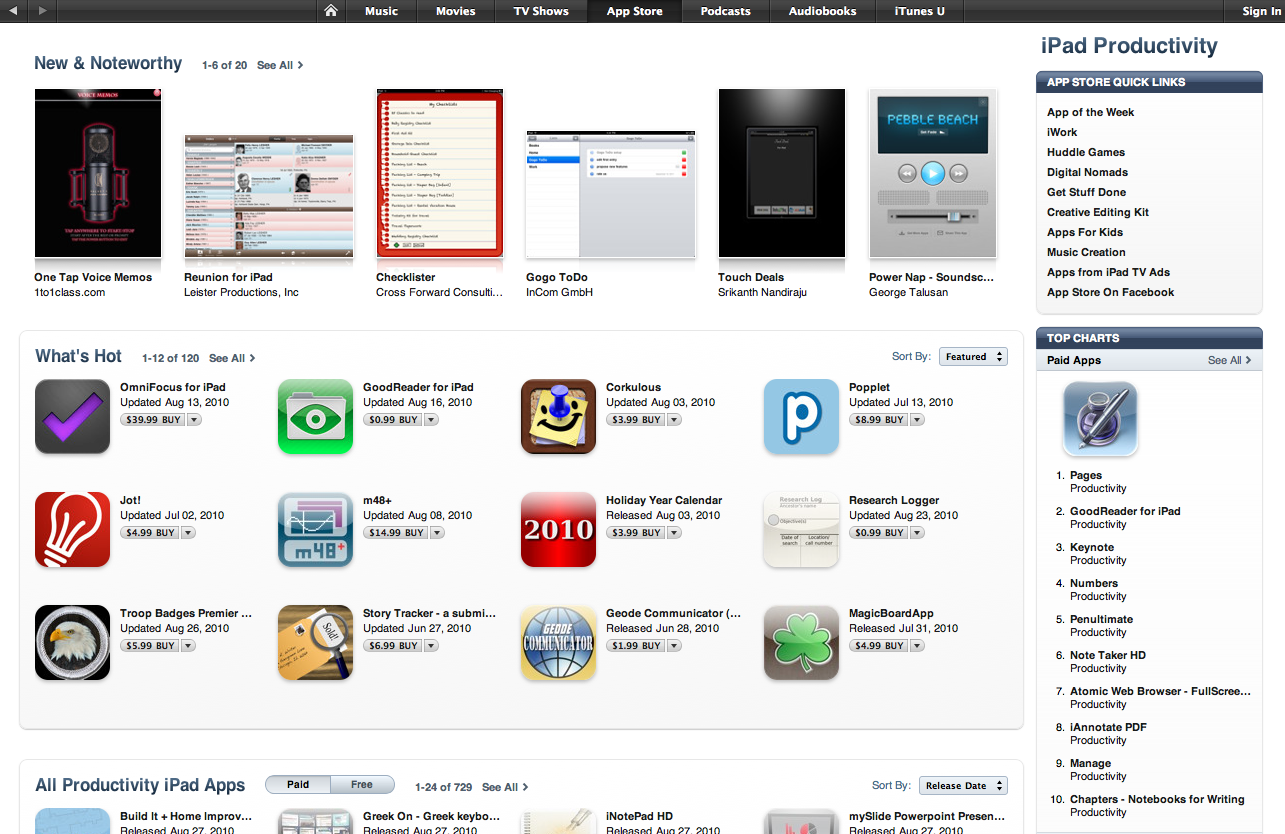
Task: Open the Movies tab
Action: tap(455, 11)
